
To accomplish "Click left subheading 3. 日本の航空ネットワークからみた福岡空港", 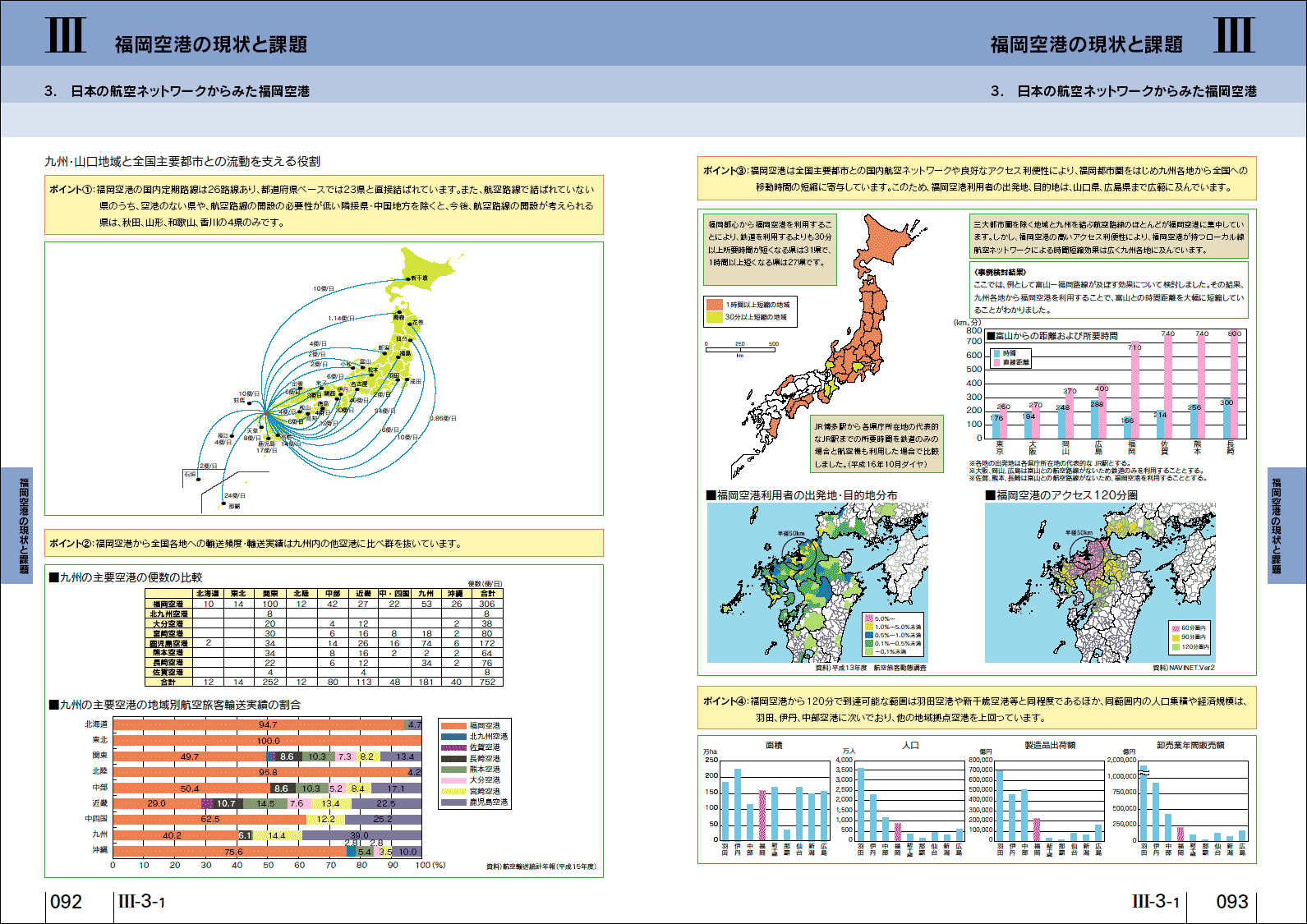I will (177, 91).
